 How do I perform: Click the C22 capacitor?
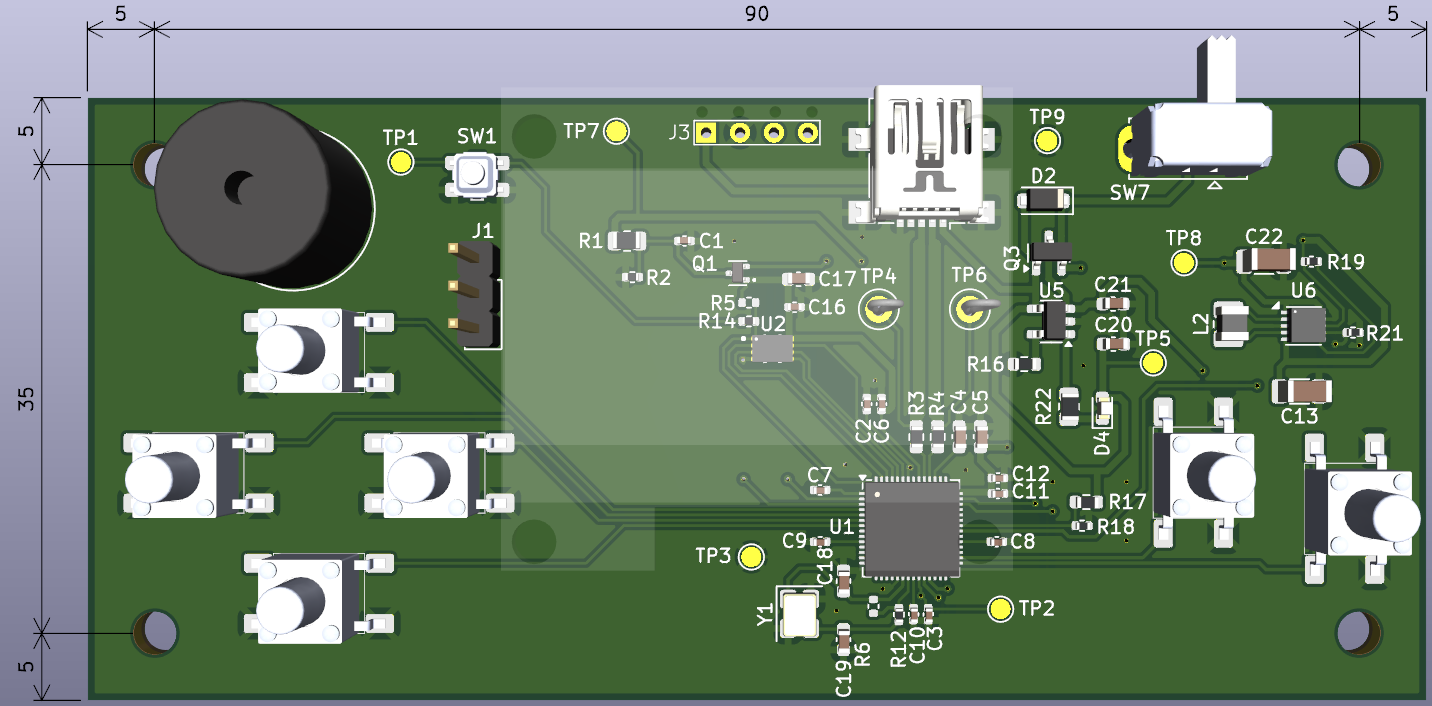pos(1268,261)
